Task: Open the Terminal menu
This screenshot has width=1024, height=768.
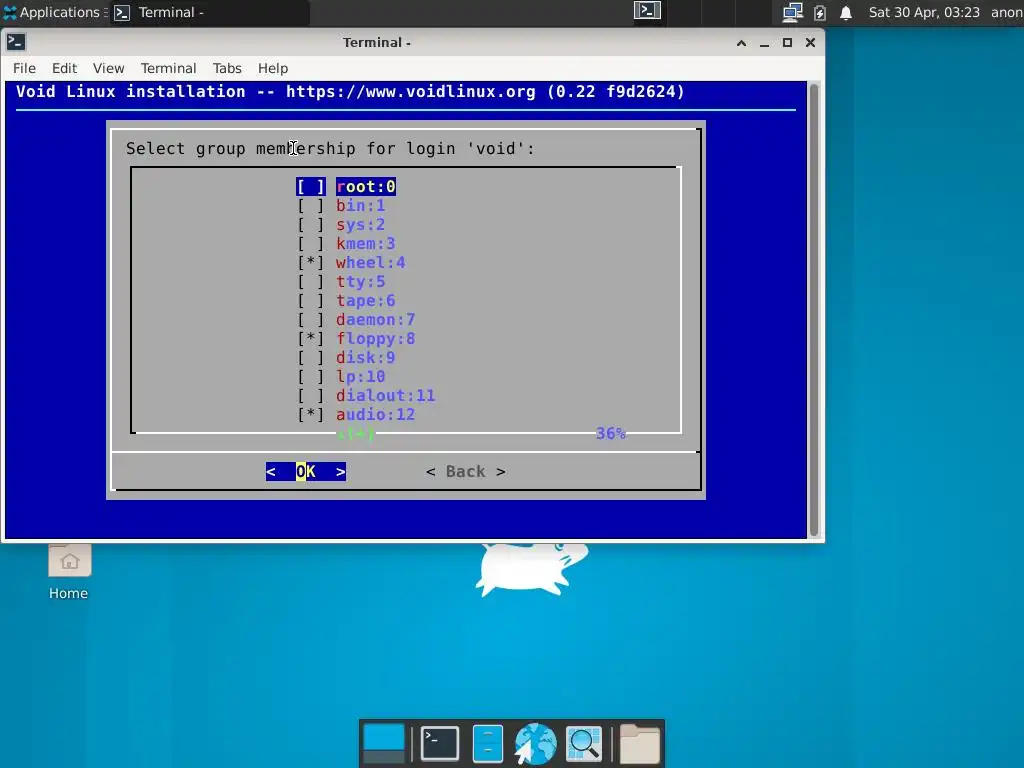Action: pyautogui.click(x=168, y=68)
